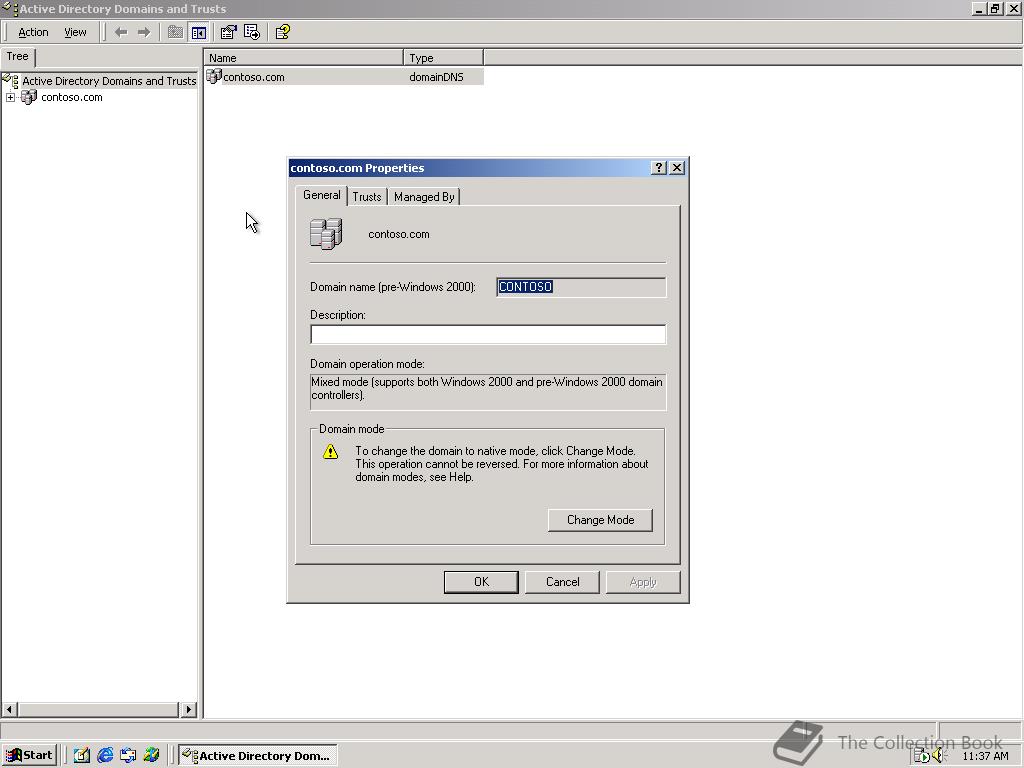The height and width of the screenshot is (768, 1024).
Task: Click the warning icon in Domain mode group
Action: click(330, 451)
